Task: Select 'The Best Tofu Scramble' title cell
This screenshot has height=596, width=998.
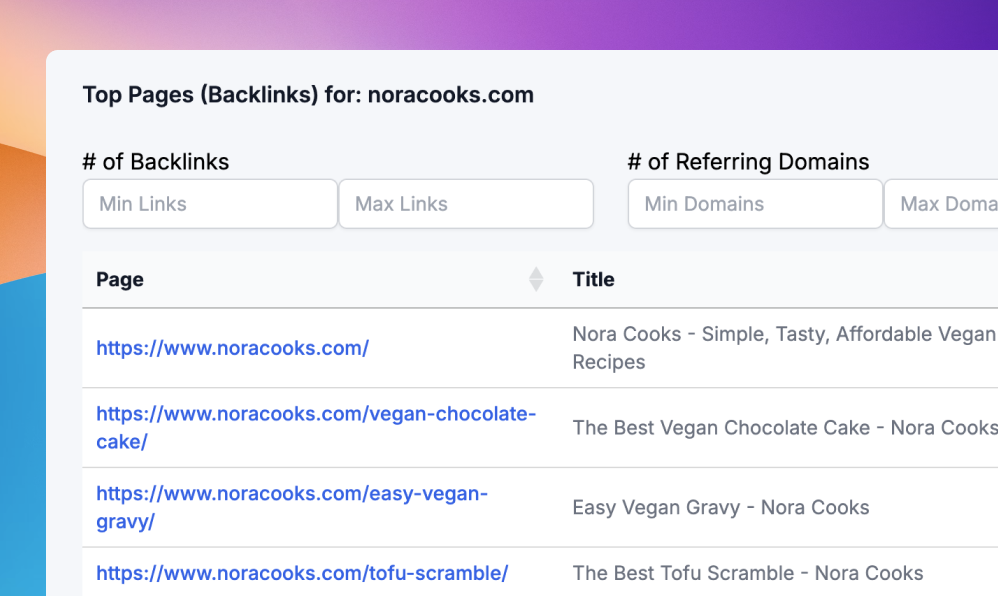Action: pos(747,573)
